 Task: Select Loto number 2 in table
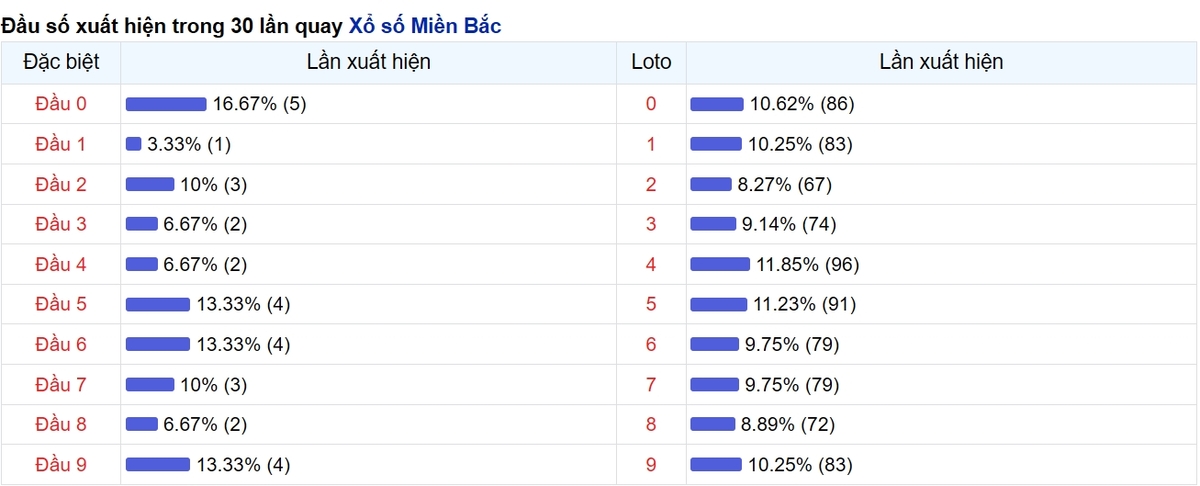coord(651,184)
